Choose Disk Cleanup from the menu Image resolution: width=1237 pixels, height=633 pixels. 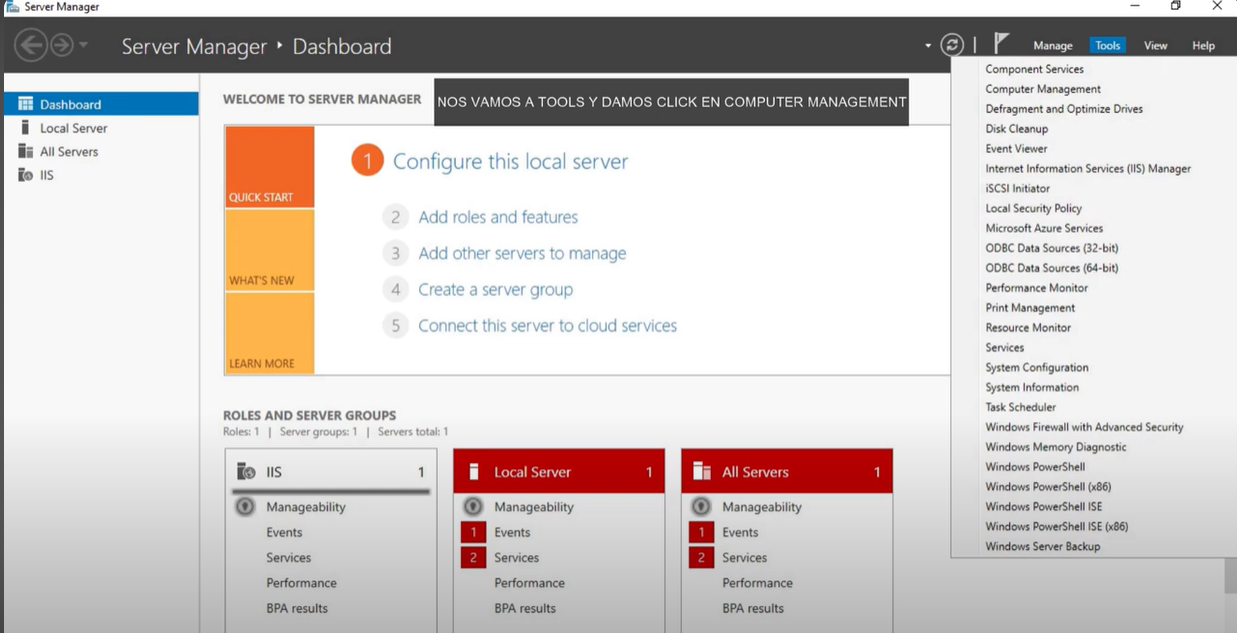[1016, 129]
